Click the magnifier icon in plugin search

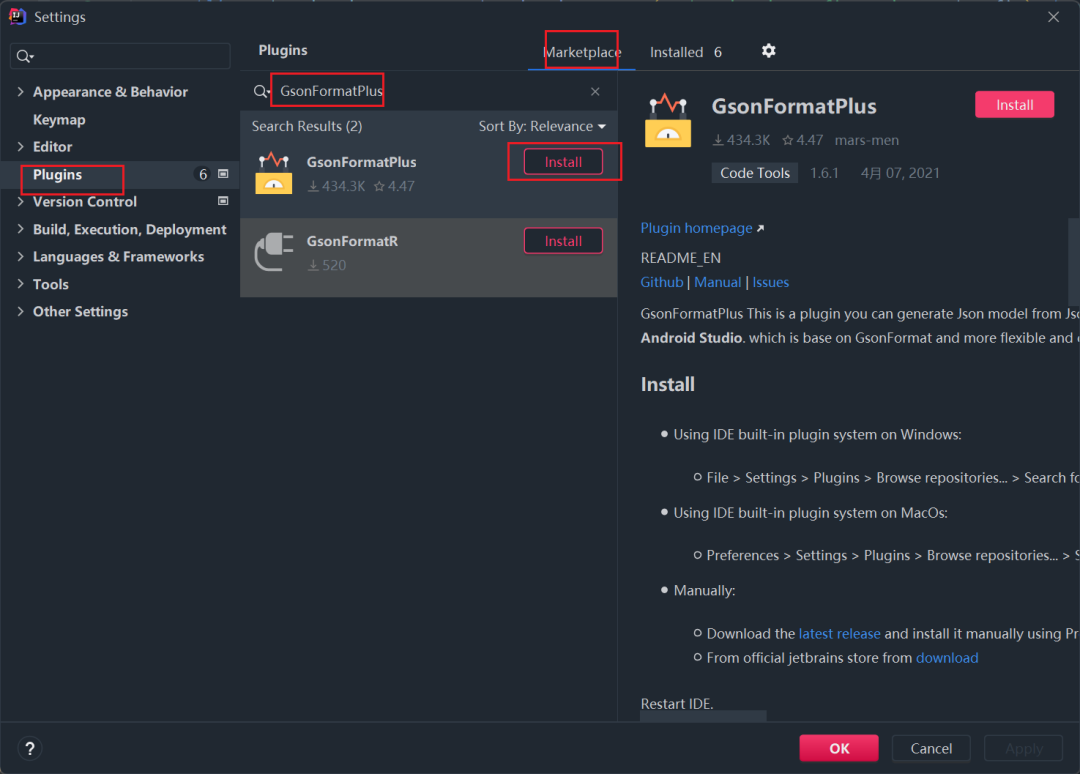[x=261, y=92]
